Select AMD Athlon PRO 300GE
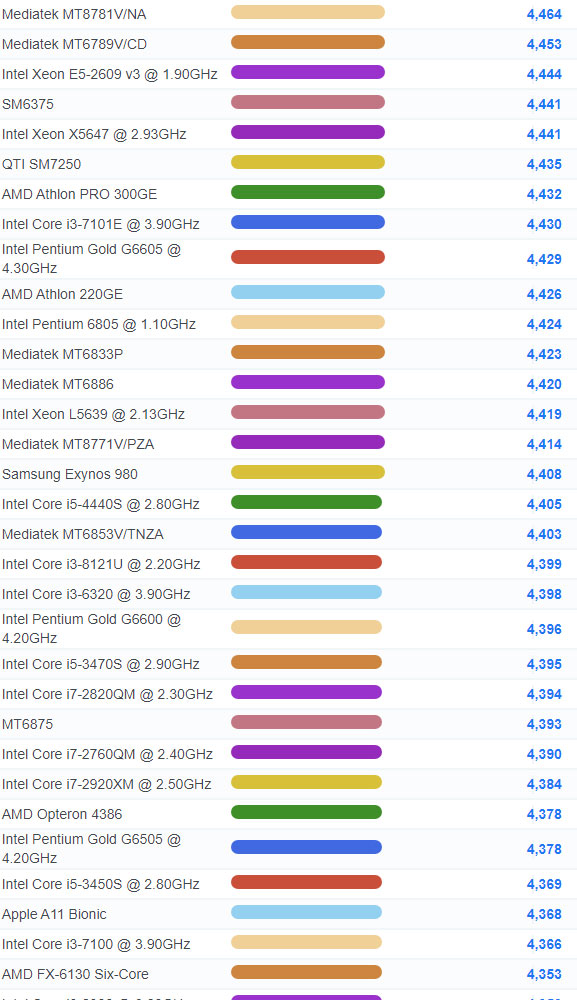Image resolution: width=577 pixels, height=1000 pixels. tap(80, 194)
